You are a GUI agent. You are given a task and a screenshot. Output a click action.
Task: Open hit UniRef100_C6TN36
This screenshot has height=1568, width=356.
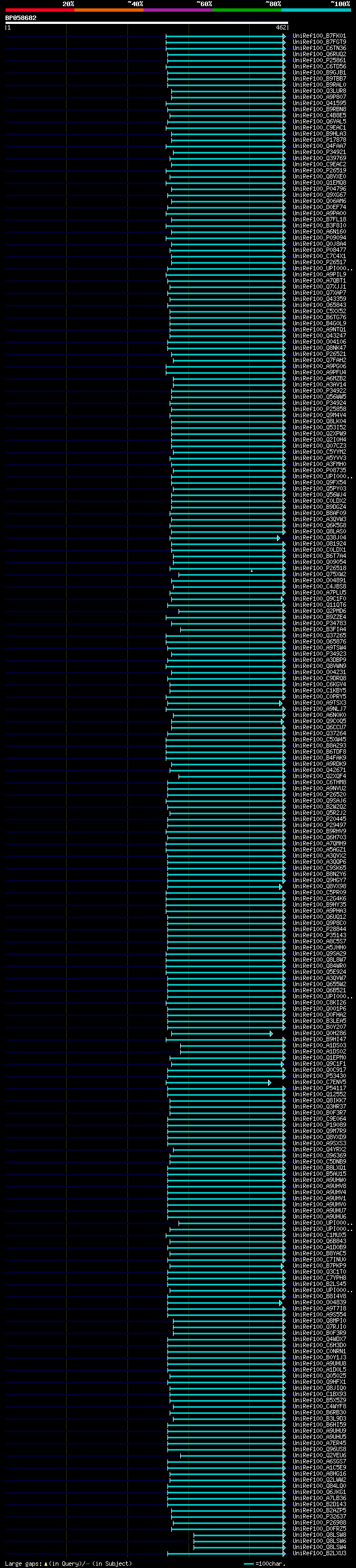[319, 48]
